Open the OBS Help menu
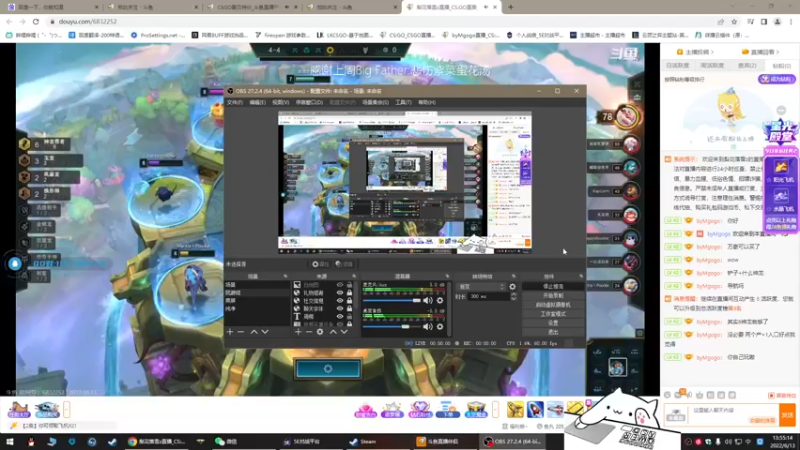The height and width of the screenshot is (450, 800). (427, 103)
